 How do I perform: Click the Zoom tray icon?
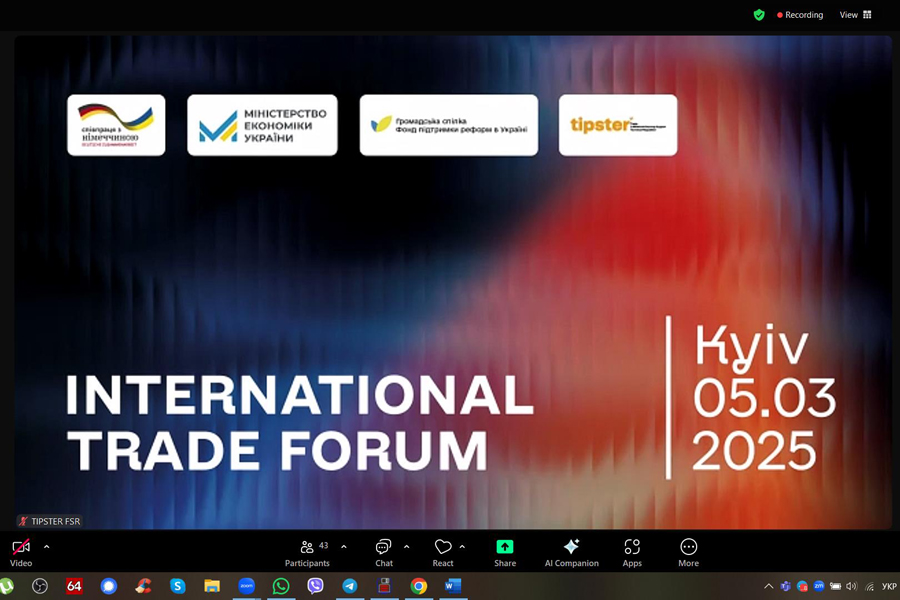[x=818, y=586]
